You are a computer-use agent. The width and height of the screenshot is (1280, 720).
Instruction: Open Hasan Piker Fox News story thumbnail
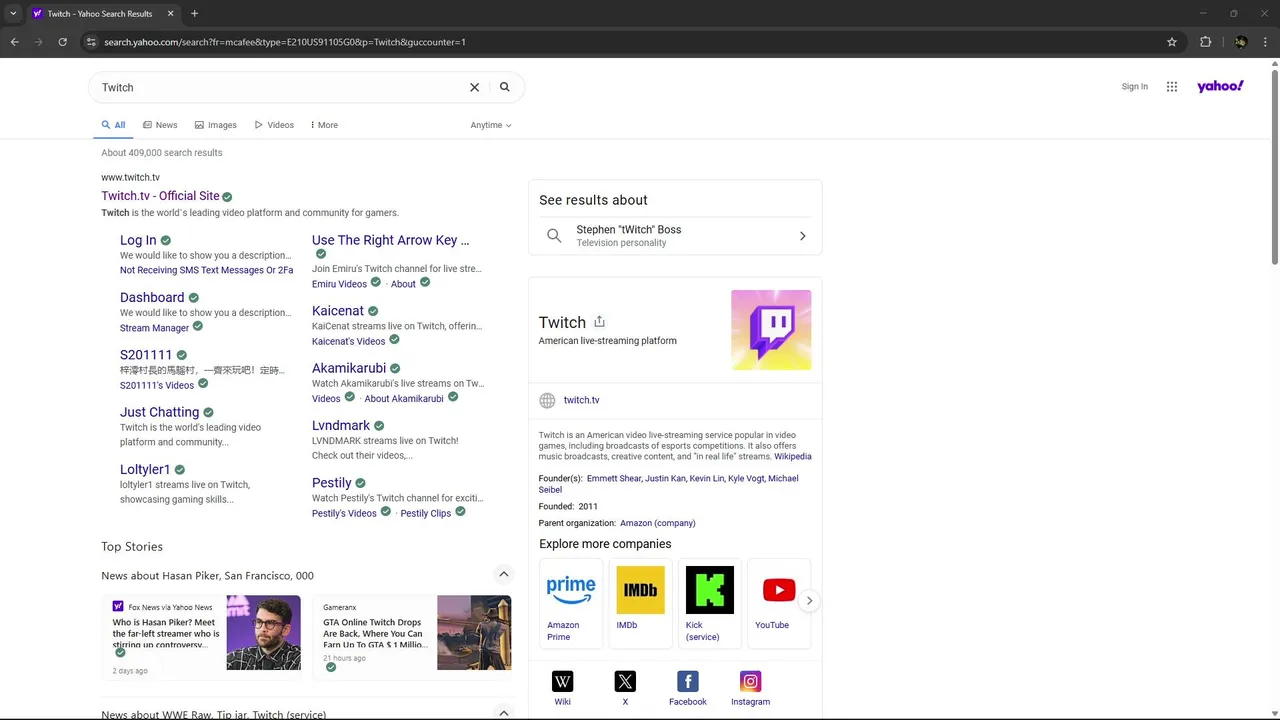[263, 632]
